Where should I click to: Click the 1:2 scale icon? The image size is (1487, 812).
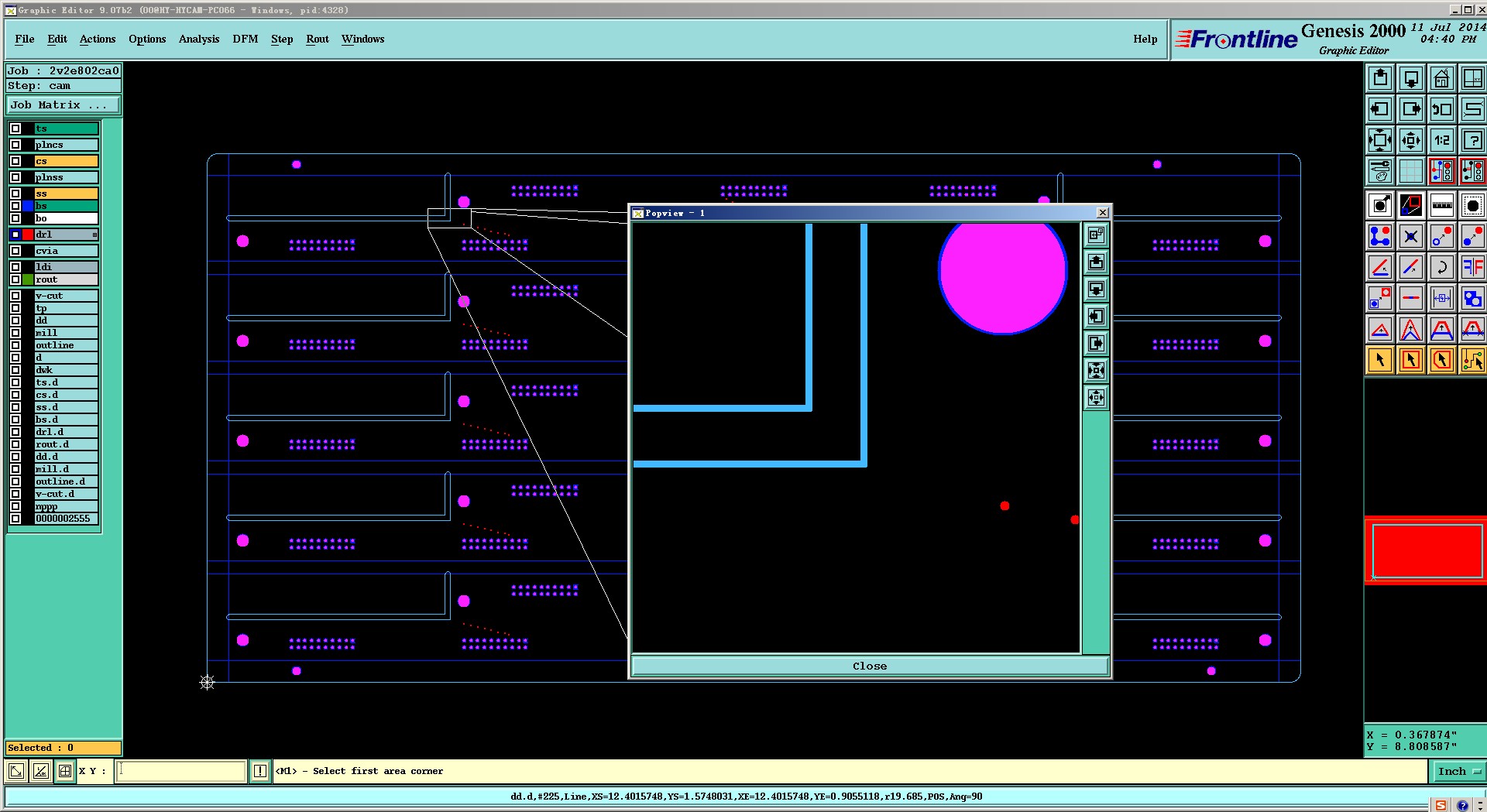(x=1442, y=140)
